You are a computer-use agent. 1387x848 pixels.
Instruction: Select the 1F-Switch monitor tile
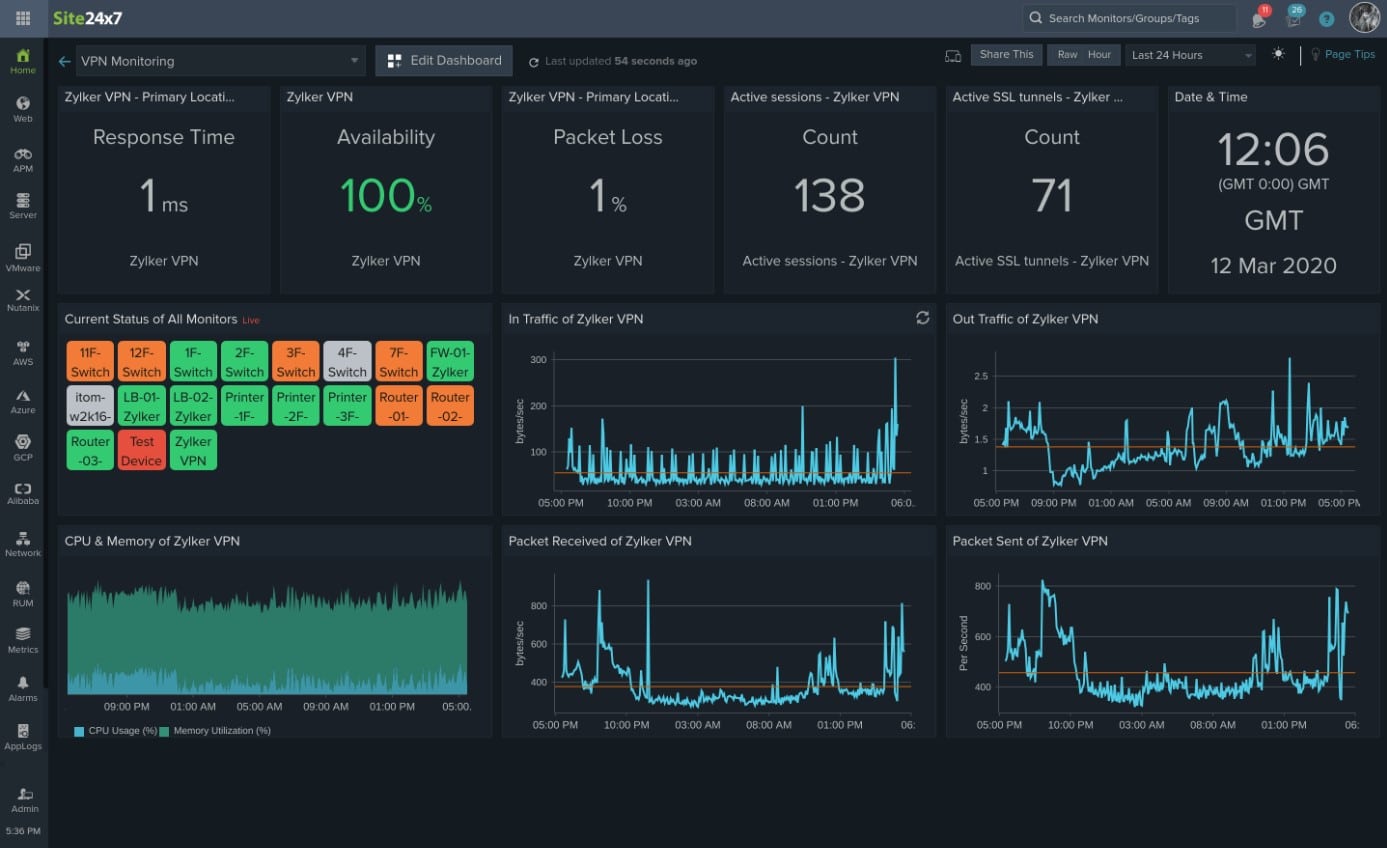tap(193, 361)
